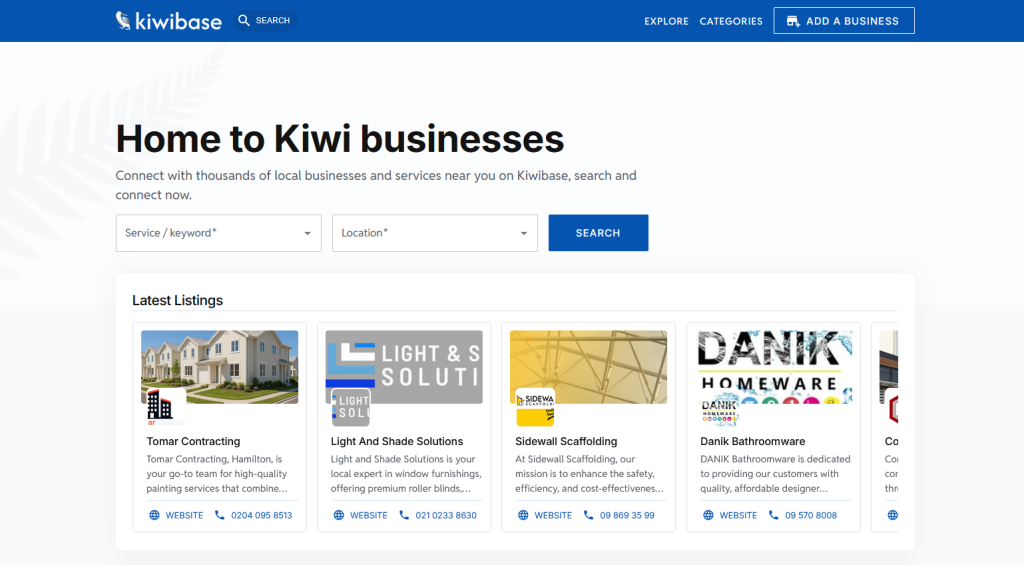Click globe icon on Danik Bathroomware card

tap(708, 515)
